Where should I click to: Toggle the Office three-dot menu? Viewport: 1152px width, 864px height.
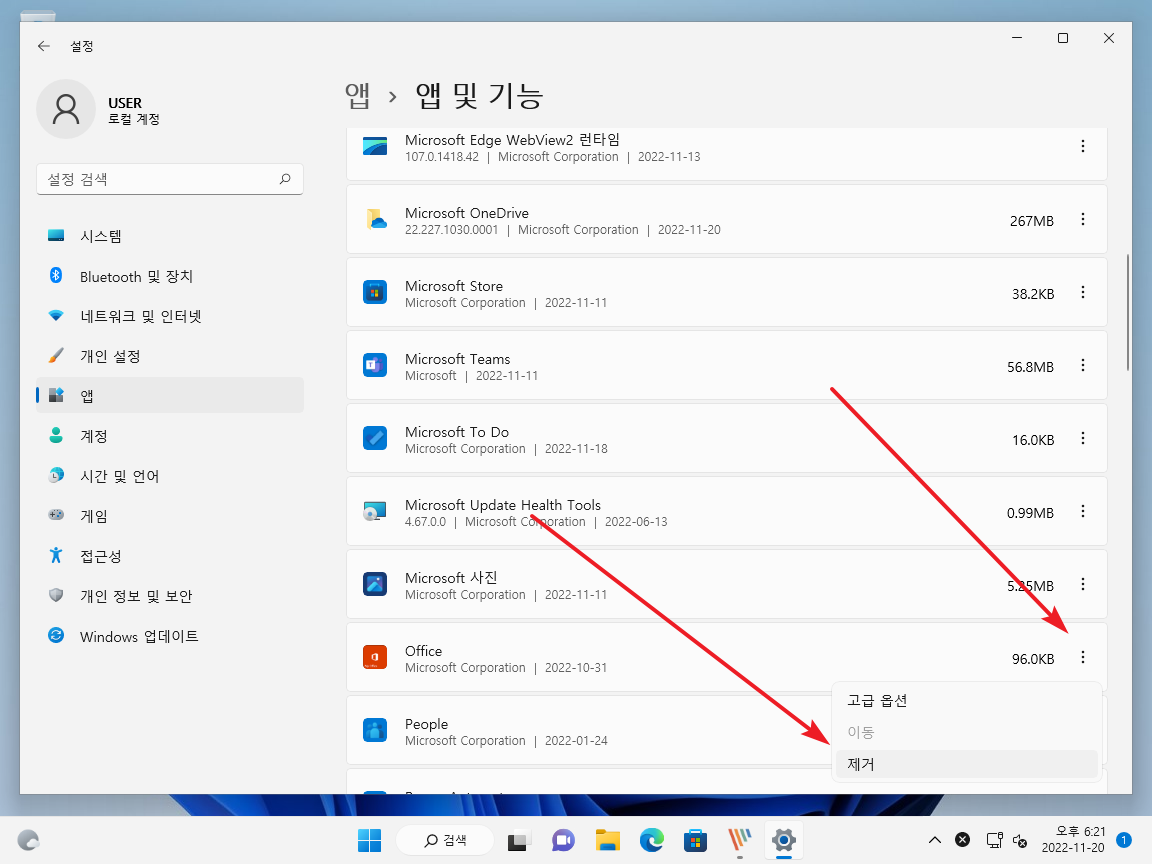(1082, 658)
